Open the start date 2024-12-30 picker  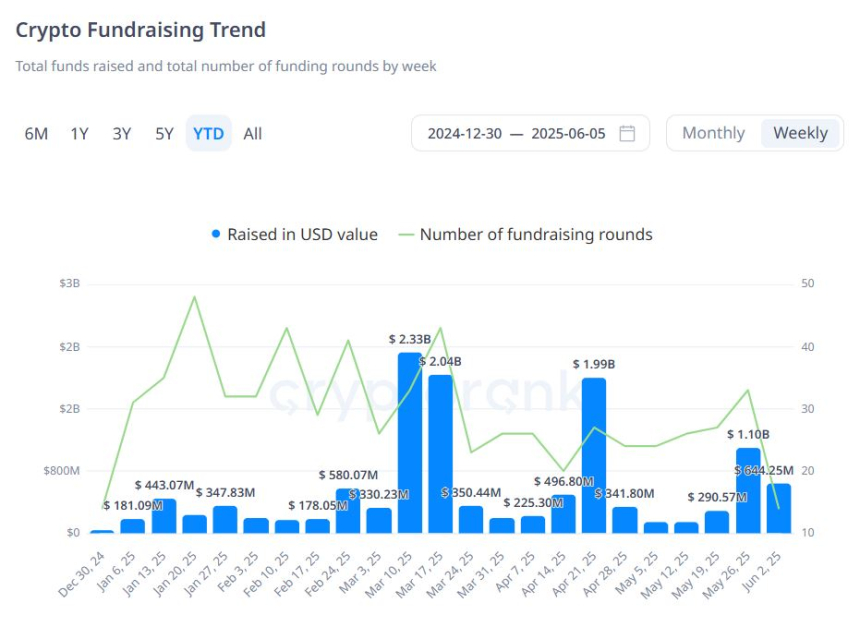[464, 133]
